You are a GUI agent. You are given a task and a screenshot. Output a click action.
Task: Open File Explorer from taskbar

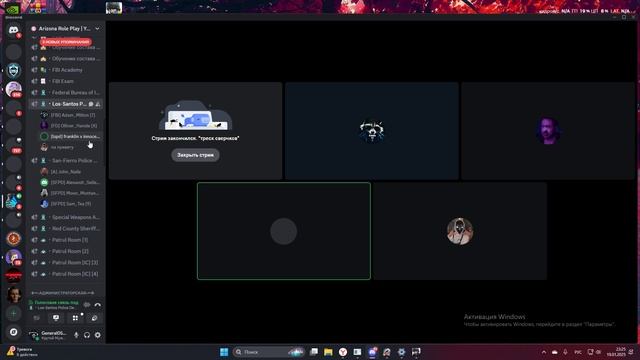click(x=328, y=352)
